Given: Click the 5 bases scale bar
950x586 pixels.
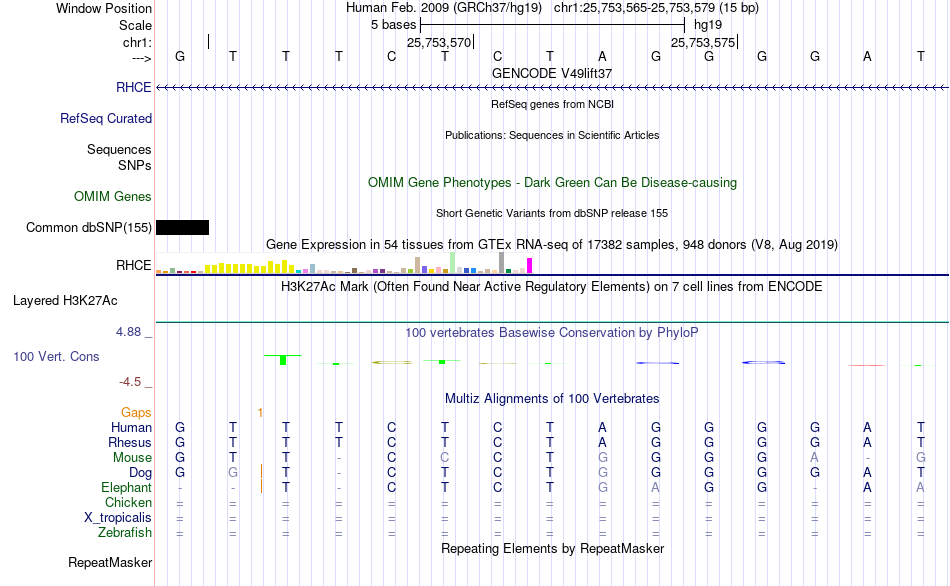Looking at the screenshot, I should point(552,25).
